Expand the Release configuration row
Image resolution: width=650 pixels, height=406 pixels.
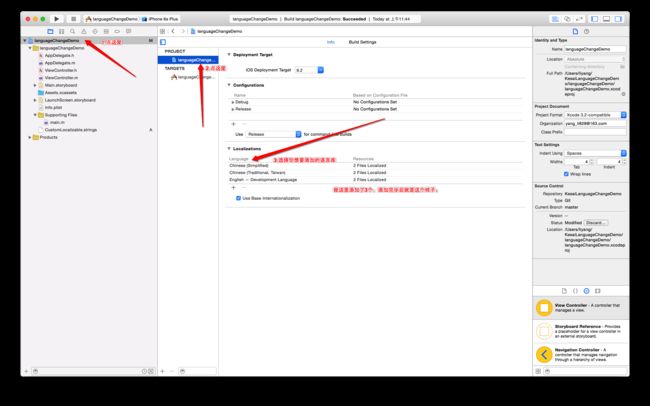pos(233,109)
